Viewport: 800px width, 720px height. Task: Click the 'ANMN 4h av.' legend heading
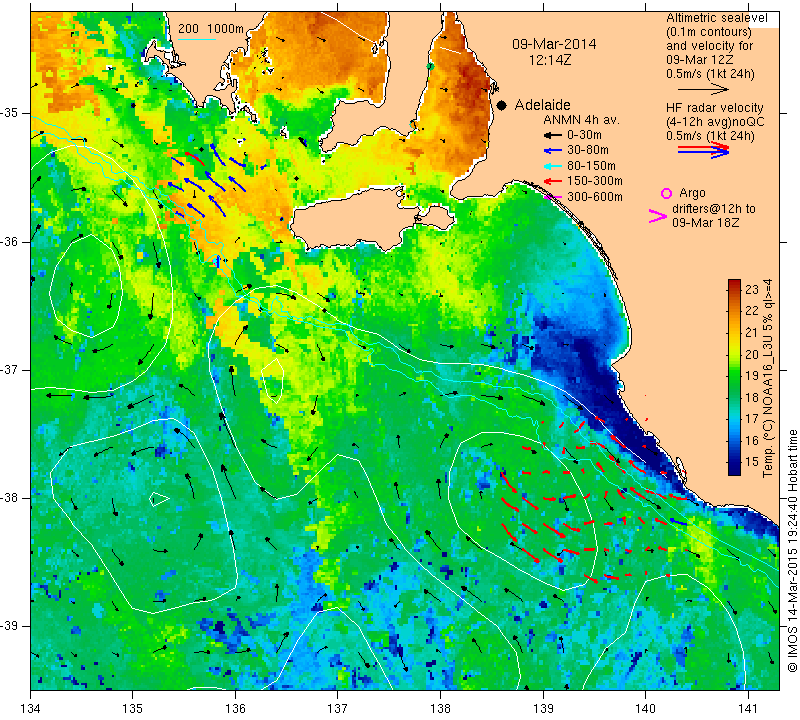582,120
